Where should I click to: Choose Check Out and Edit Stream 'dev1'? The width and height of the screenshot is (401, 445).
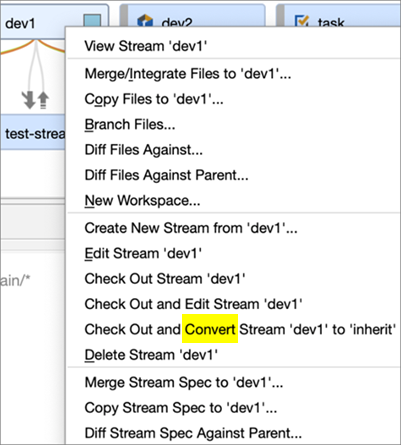click(x=233, y=304)
